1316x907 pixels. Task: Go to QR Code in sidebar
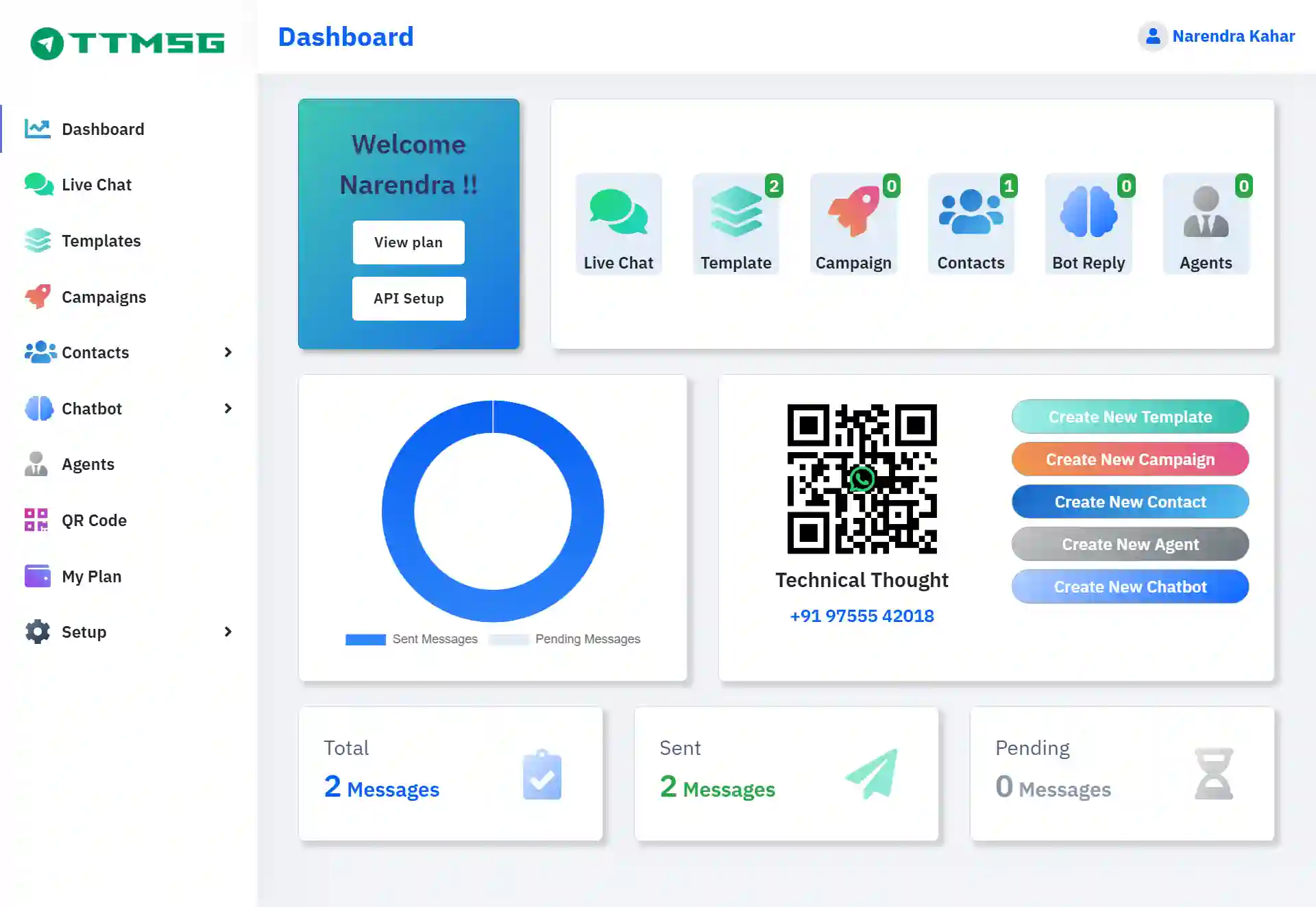coord(94,521)
